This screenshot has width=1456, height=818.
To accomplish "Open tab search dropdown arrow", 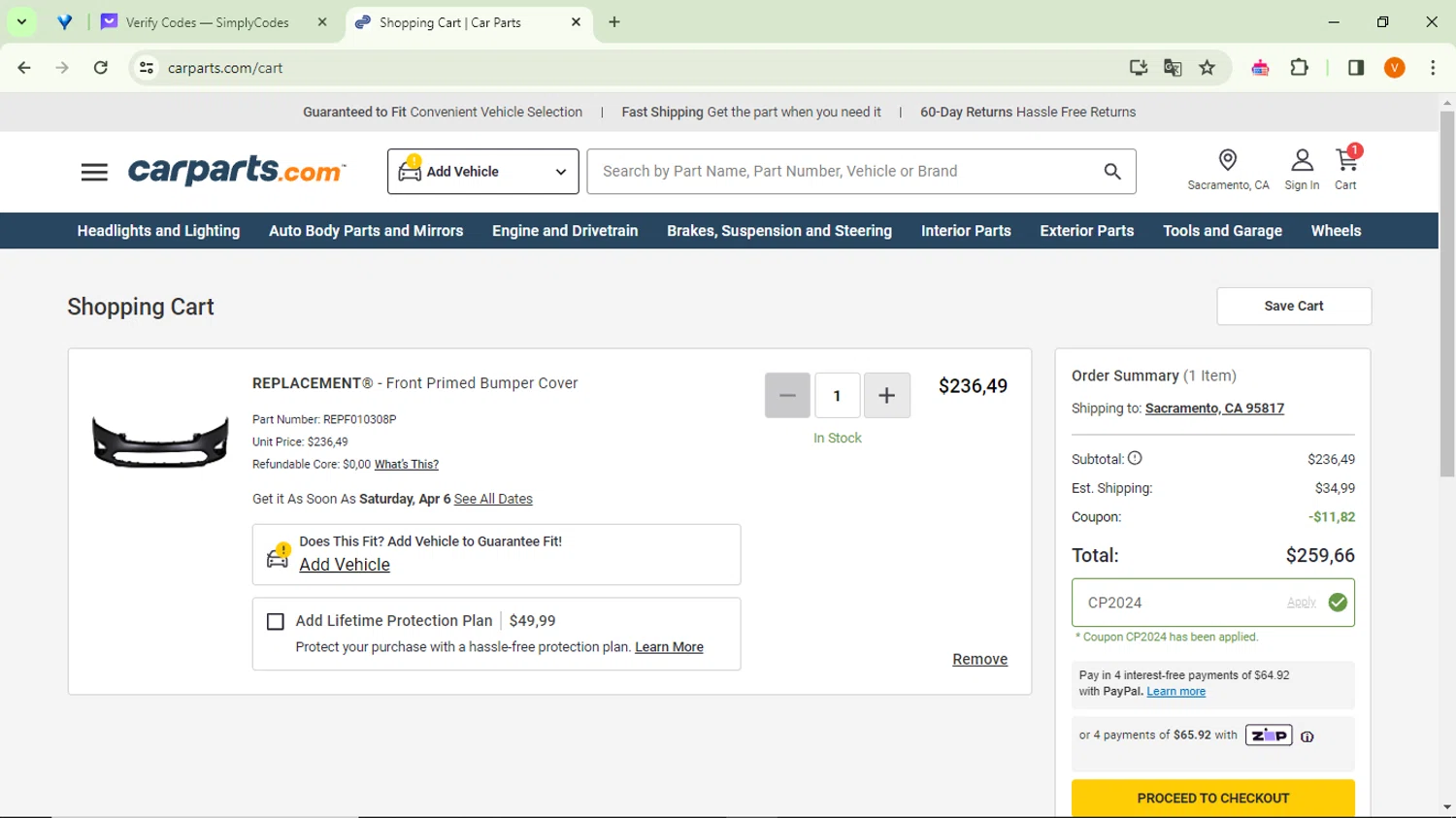I will pos(21,22).
